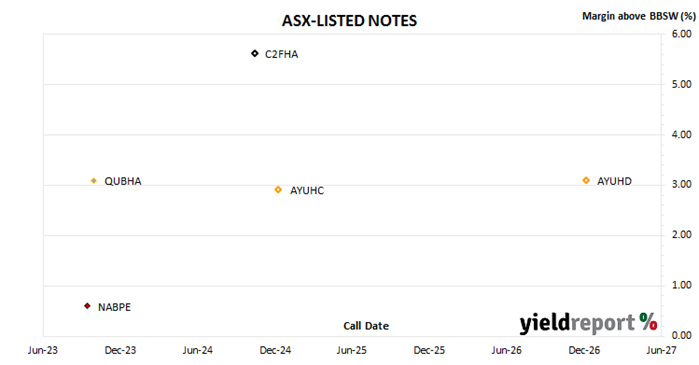Click the Margin above BBSW (%) axis title

coord(639,16)
